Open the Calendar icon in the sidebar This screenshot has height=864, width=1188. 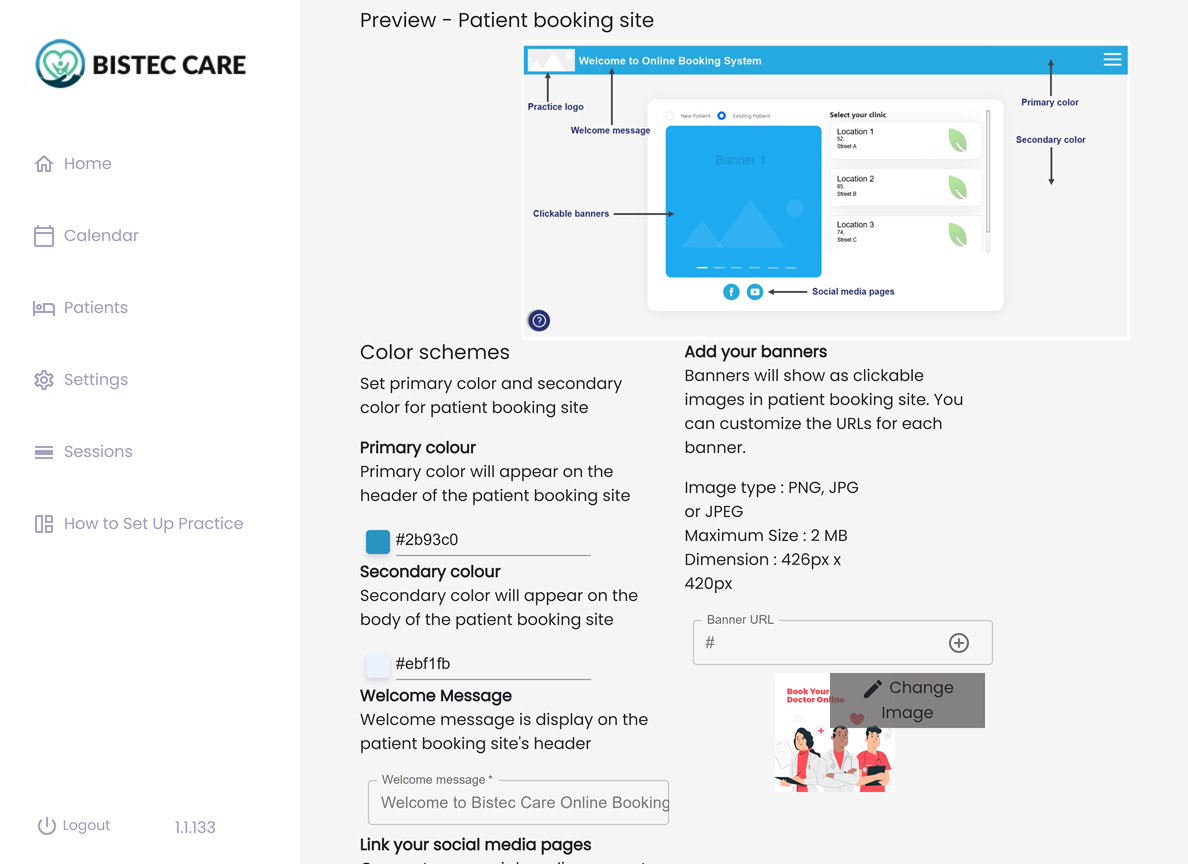point(44,235)
